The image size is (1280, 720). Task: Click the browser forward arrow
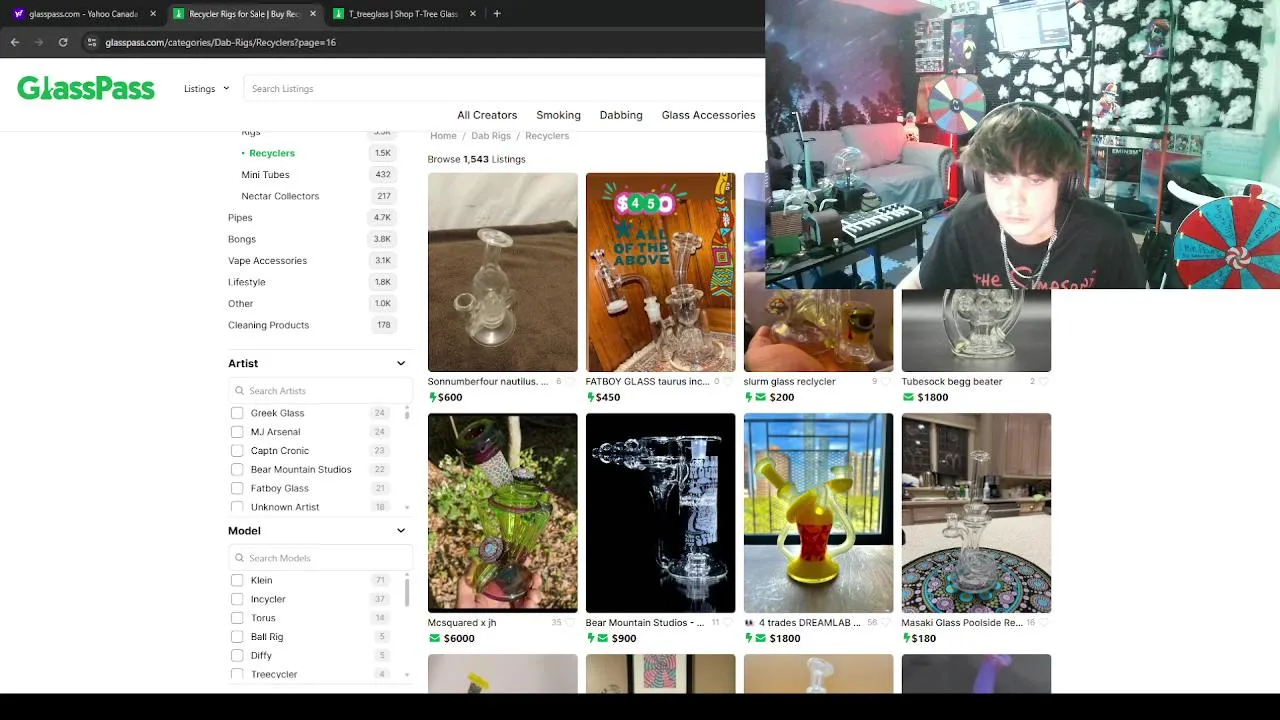(x=39, y=42)
